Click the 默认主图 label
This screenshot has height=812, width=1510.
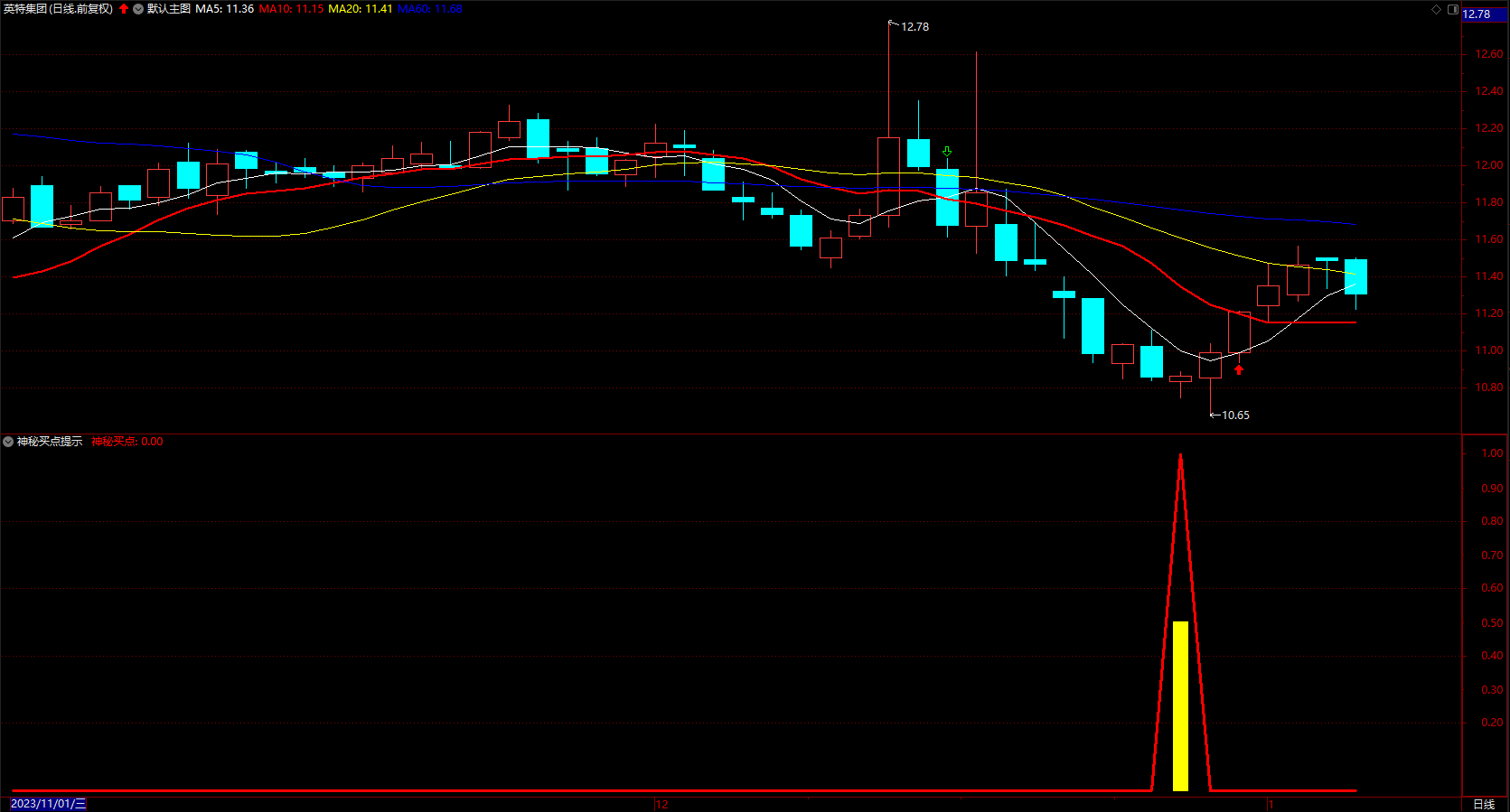pos(169,9)
